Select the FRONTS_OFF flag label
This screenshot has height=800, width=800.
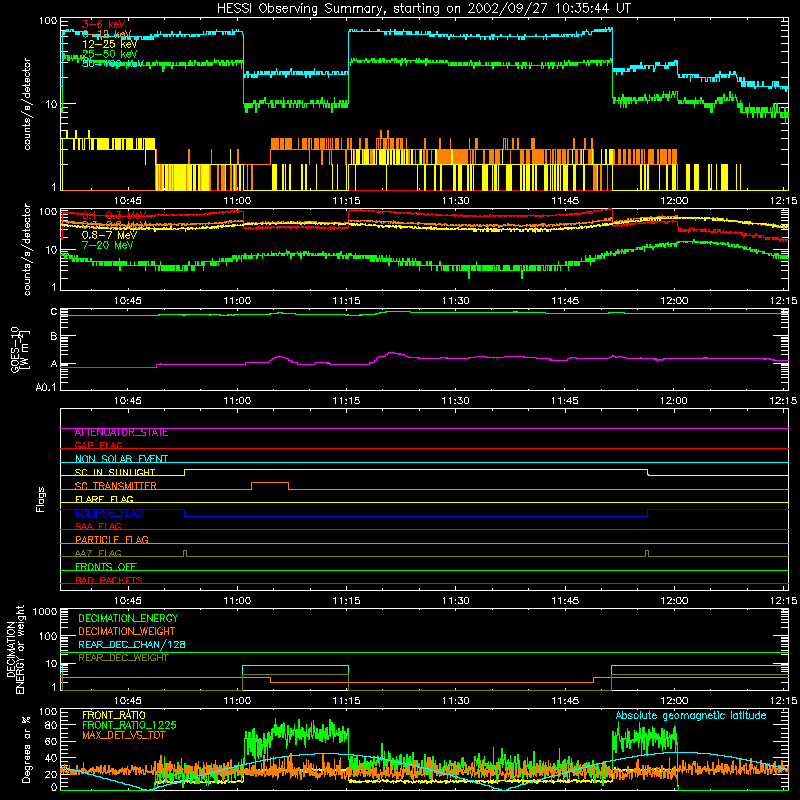click(x=106, y=567)
